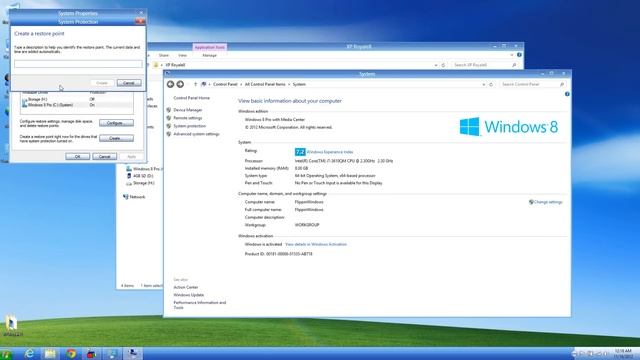Open the Share tab in XP Royale8 window
Screen dimensions: 640x360
click(164, 56)
